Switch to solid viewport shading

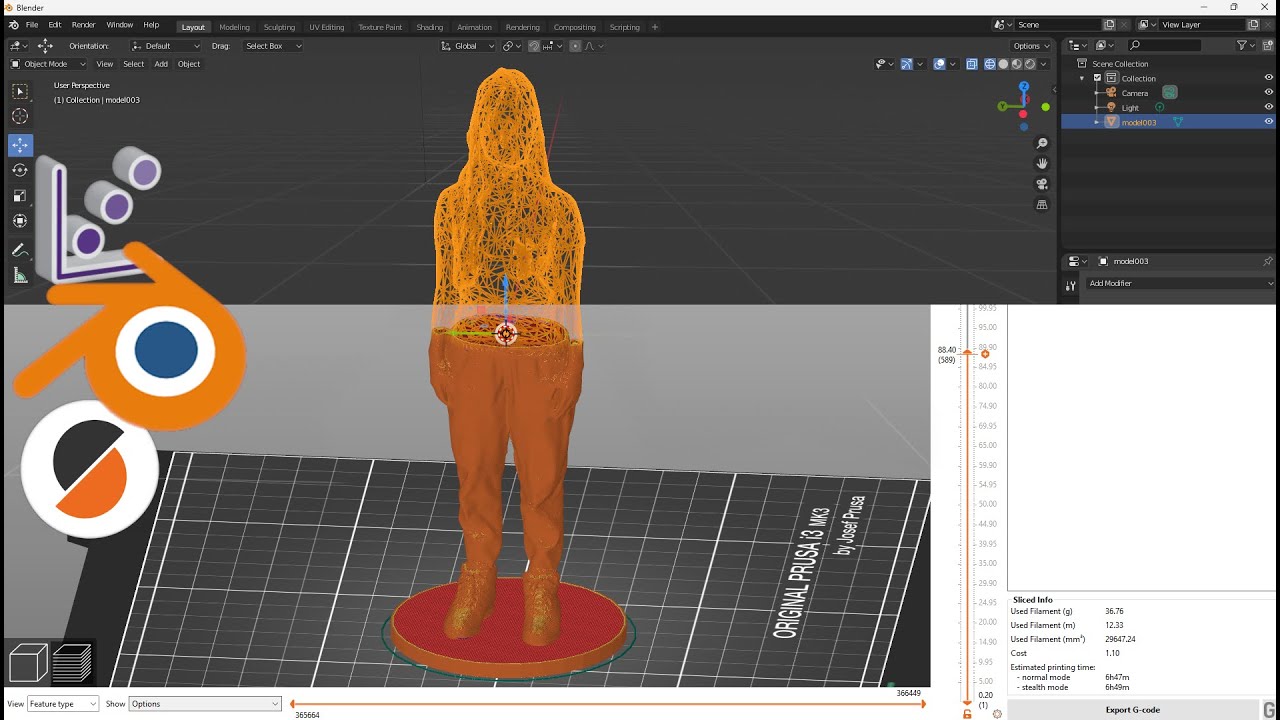pyautogui.click(x=1003, y=64)
